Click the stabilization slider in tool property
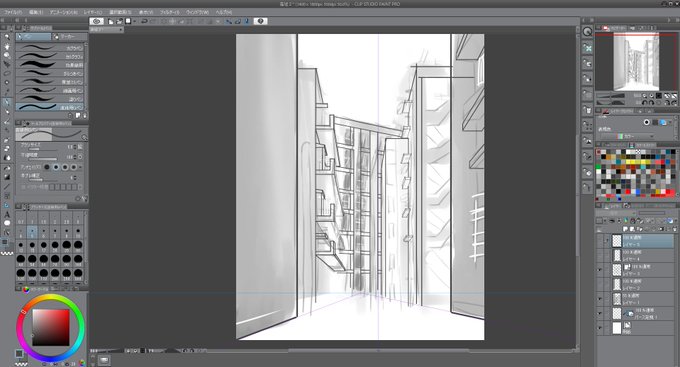 click(42, 180)
